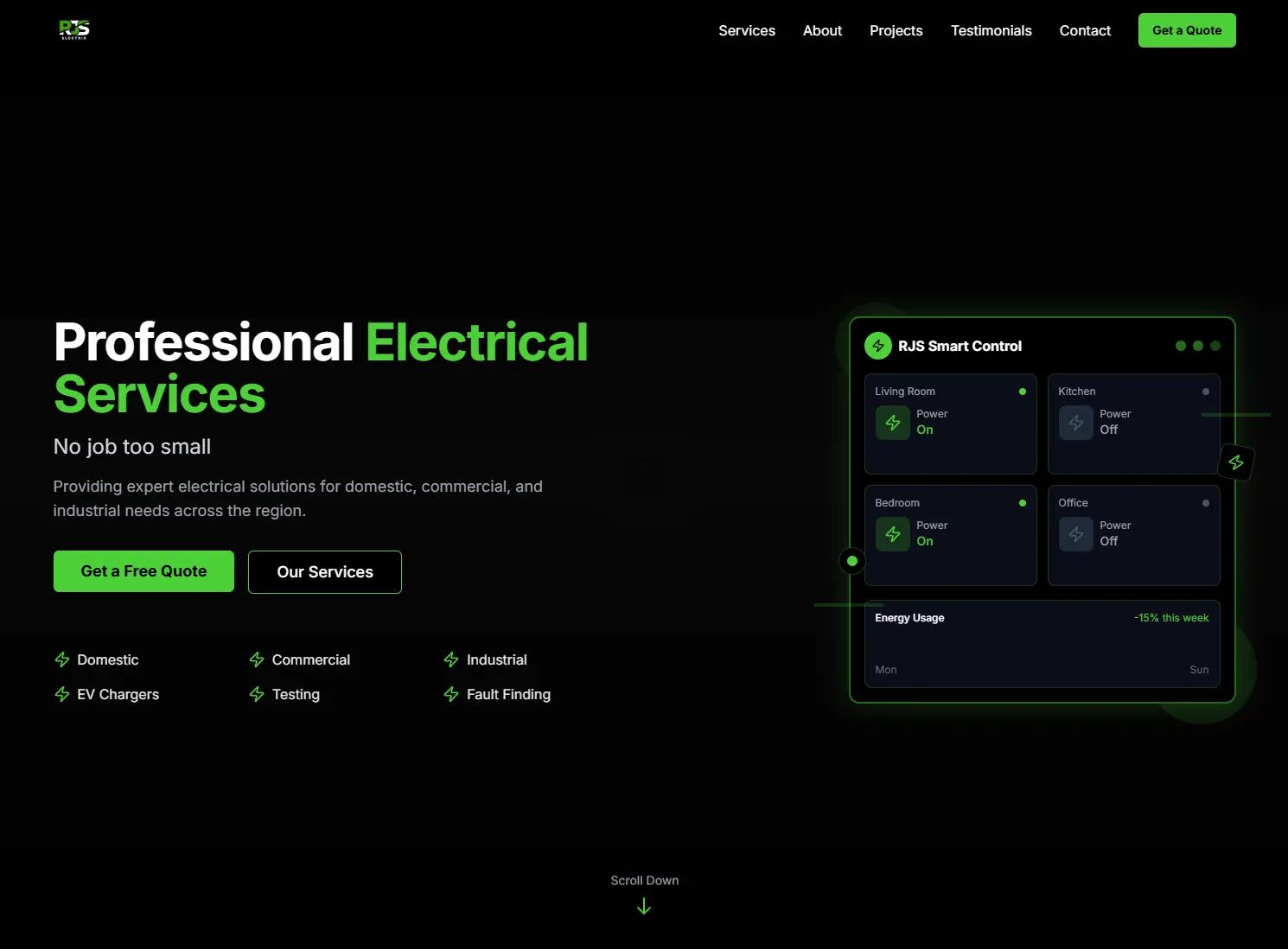This screenshot has width=1288, height=949.
Task: Toggle the Bedroom power switch
Action: click(893, 534)
